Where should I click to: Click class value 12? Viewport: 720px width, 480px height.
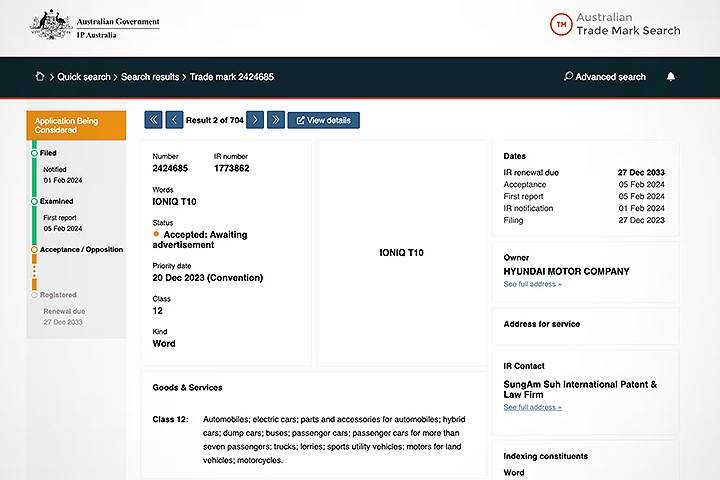click(x=158, y=311)
